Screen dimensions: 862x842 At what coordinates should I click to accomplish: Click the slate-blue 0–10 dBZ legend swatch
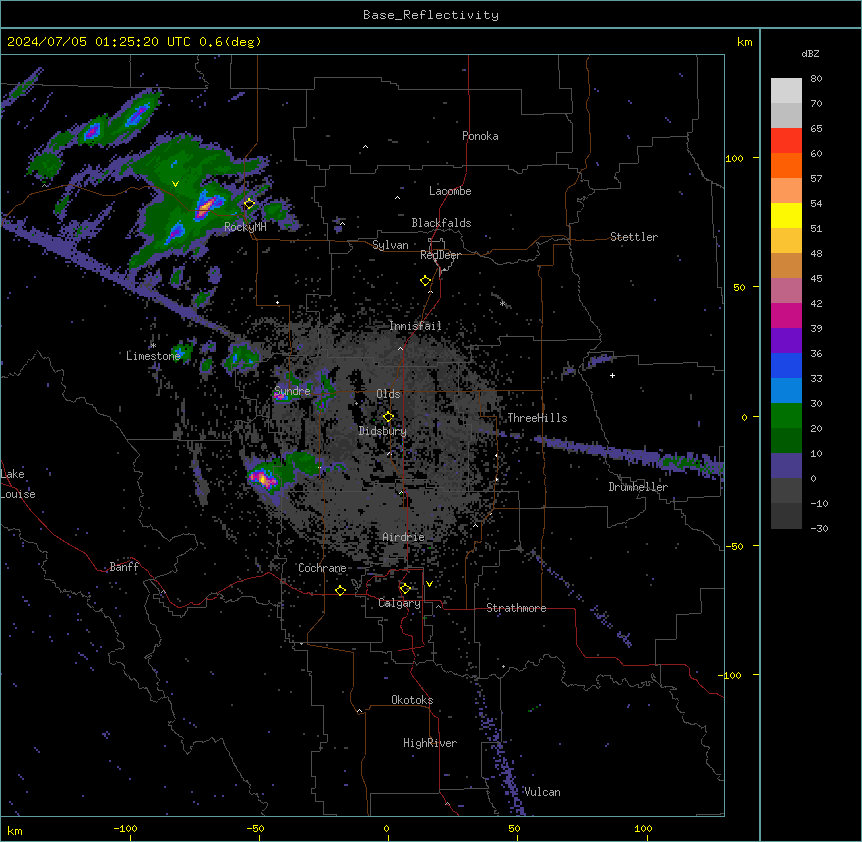click(786, 466)
